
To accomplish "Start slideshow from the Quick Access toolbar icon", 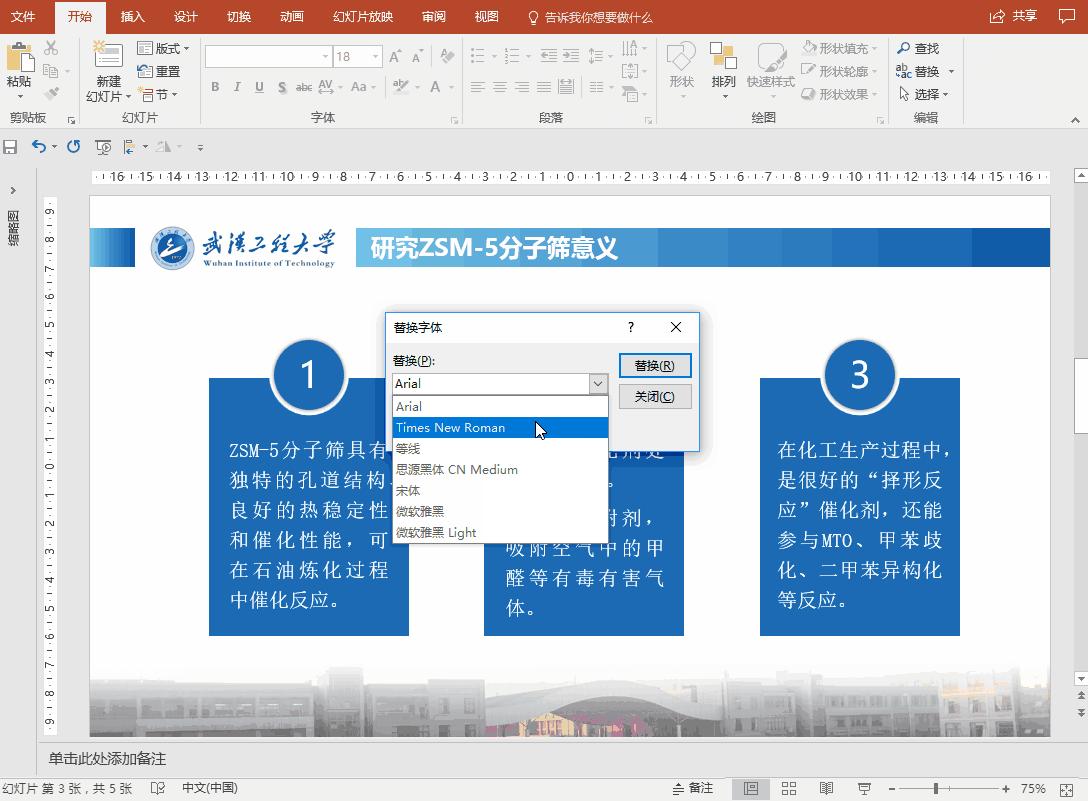I will coord(102,147).
